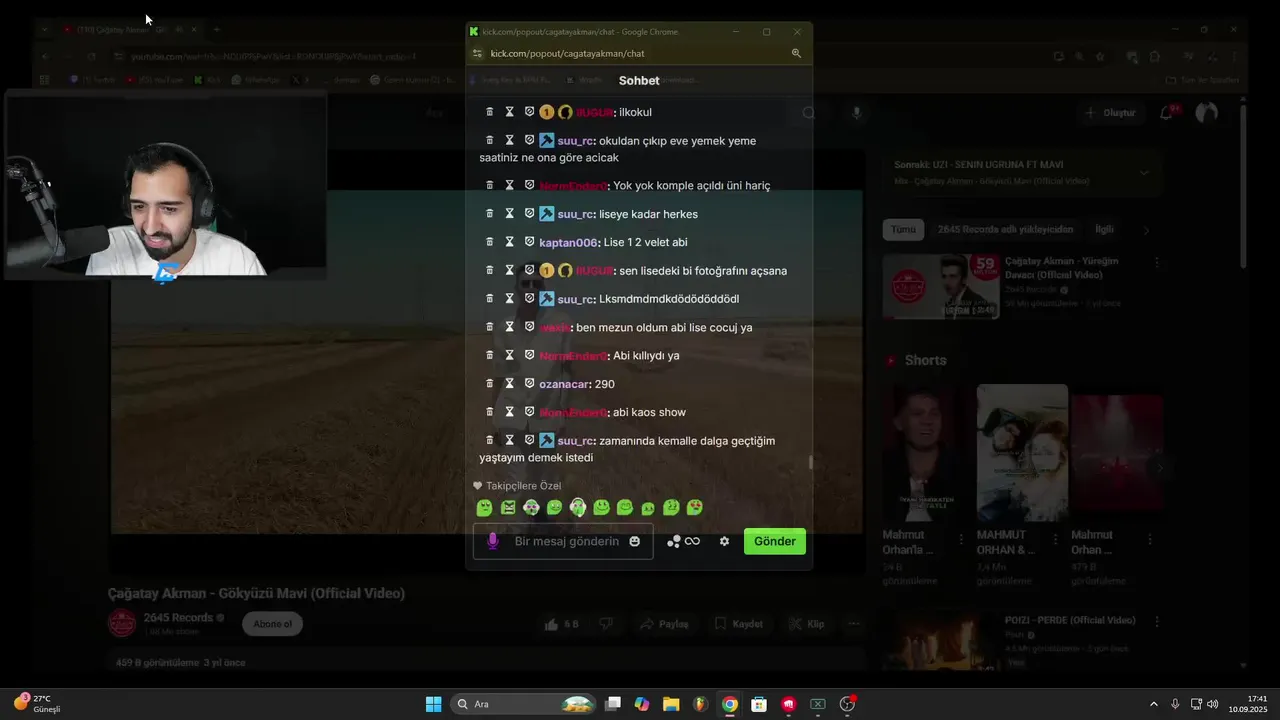The height and width of the screenshot is (720, 1280).
Task: Timeout user on "liseye kadar herkes" message
Action: (x=509, y=213)
